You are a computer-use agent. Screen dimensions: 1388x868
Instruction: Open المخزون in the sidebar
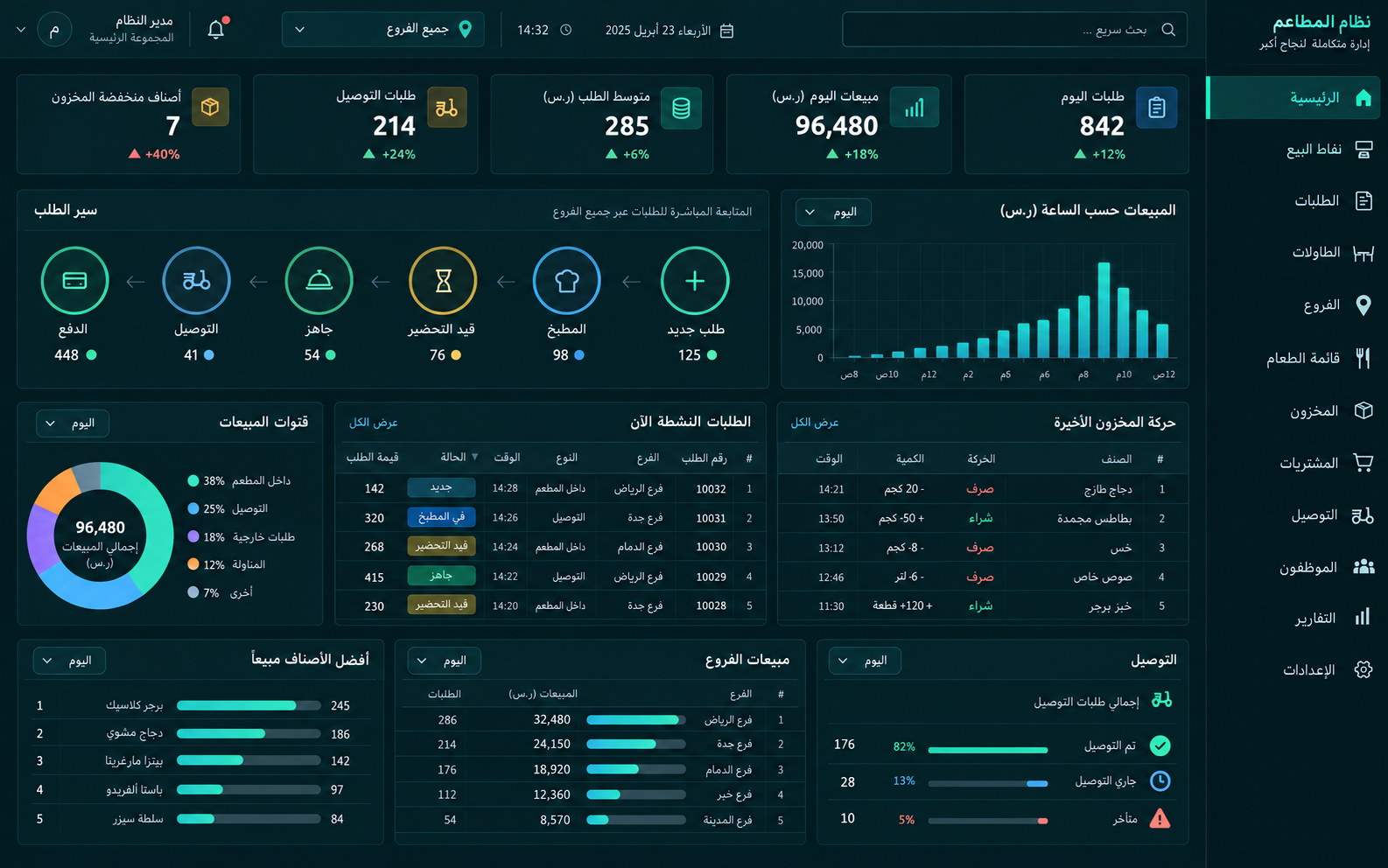1293,411
